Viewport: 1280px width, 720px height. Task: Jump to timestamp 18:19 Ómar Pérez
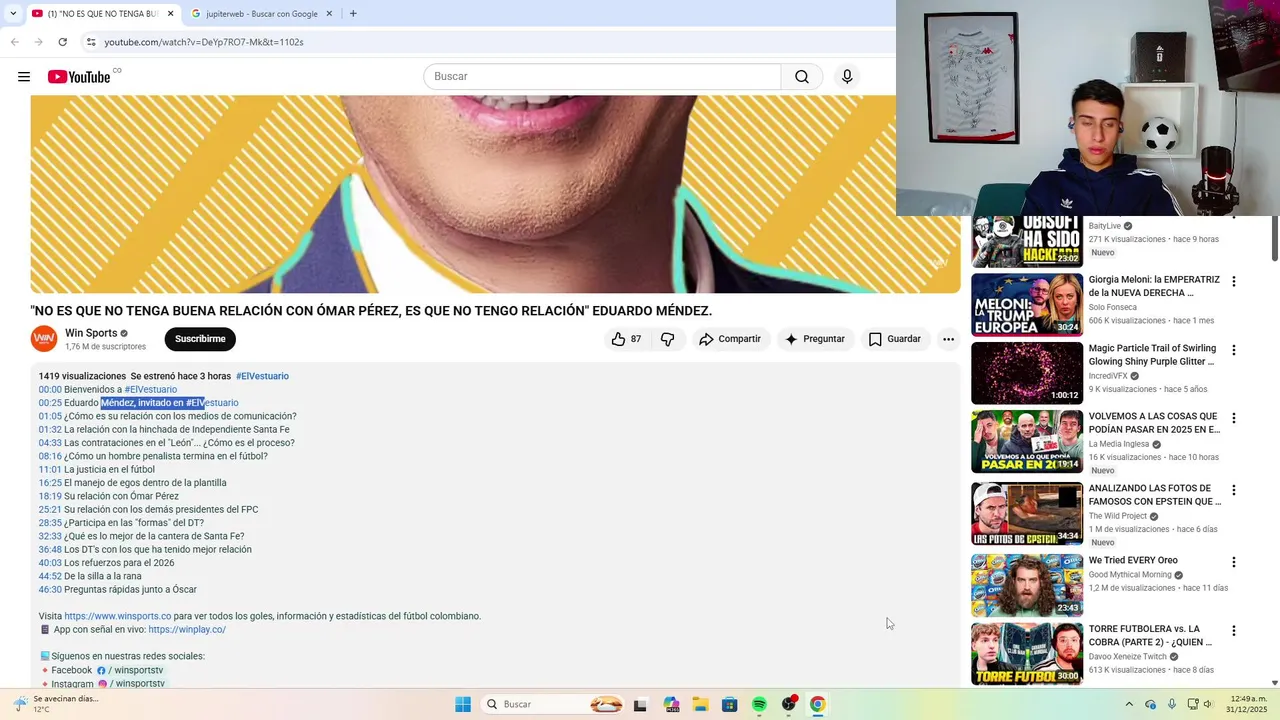(50, 496)
